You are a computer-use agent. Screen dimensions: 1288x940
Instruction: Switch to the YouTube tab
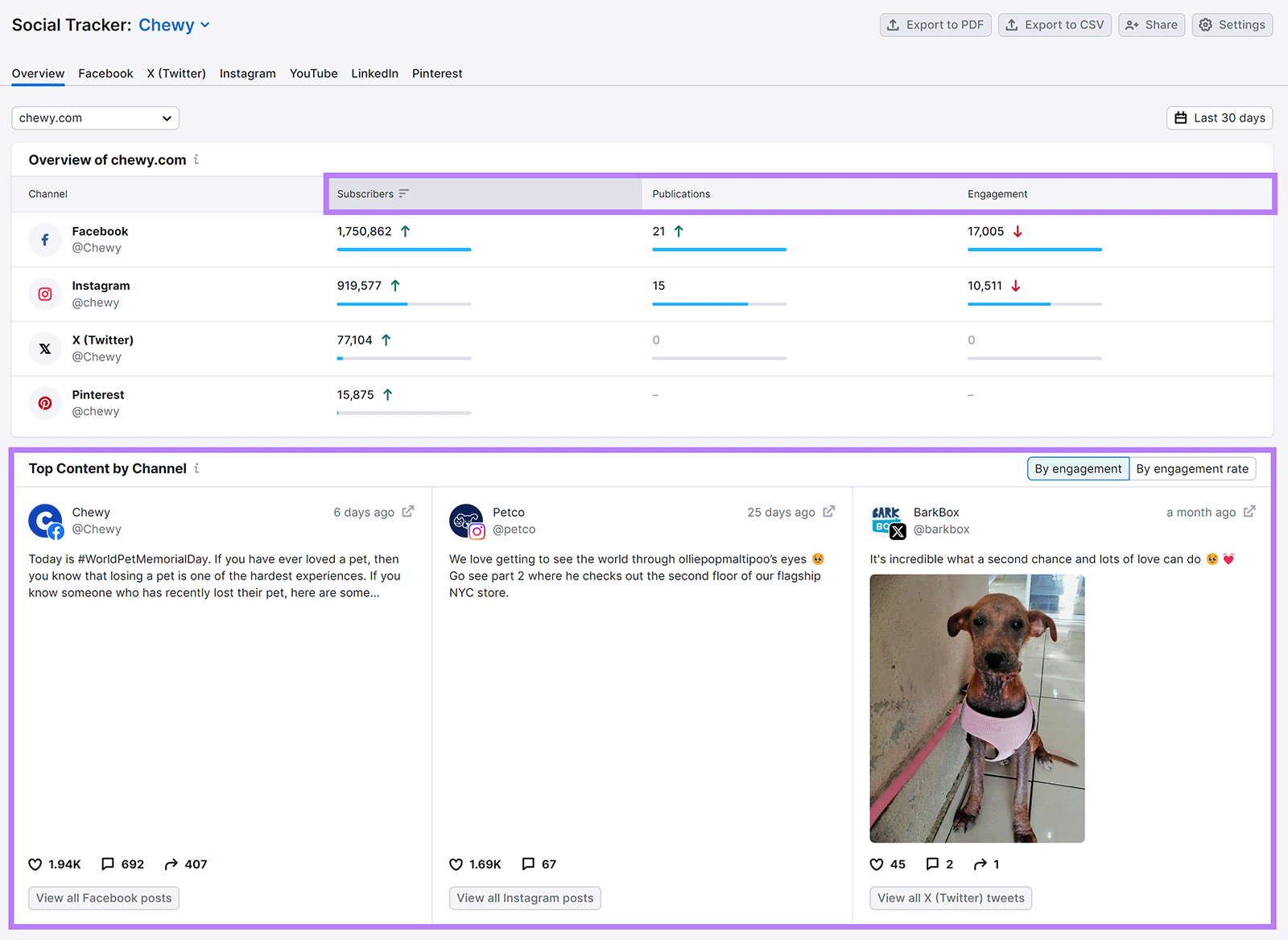coord(313,73)
